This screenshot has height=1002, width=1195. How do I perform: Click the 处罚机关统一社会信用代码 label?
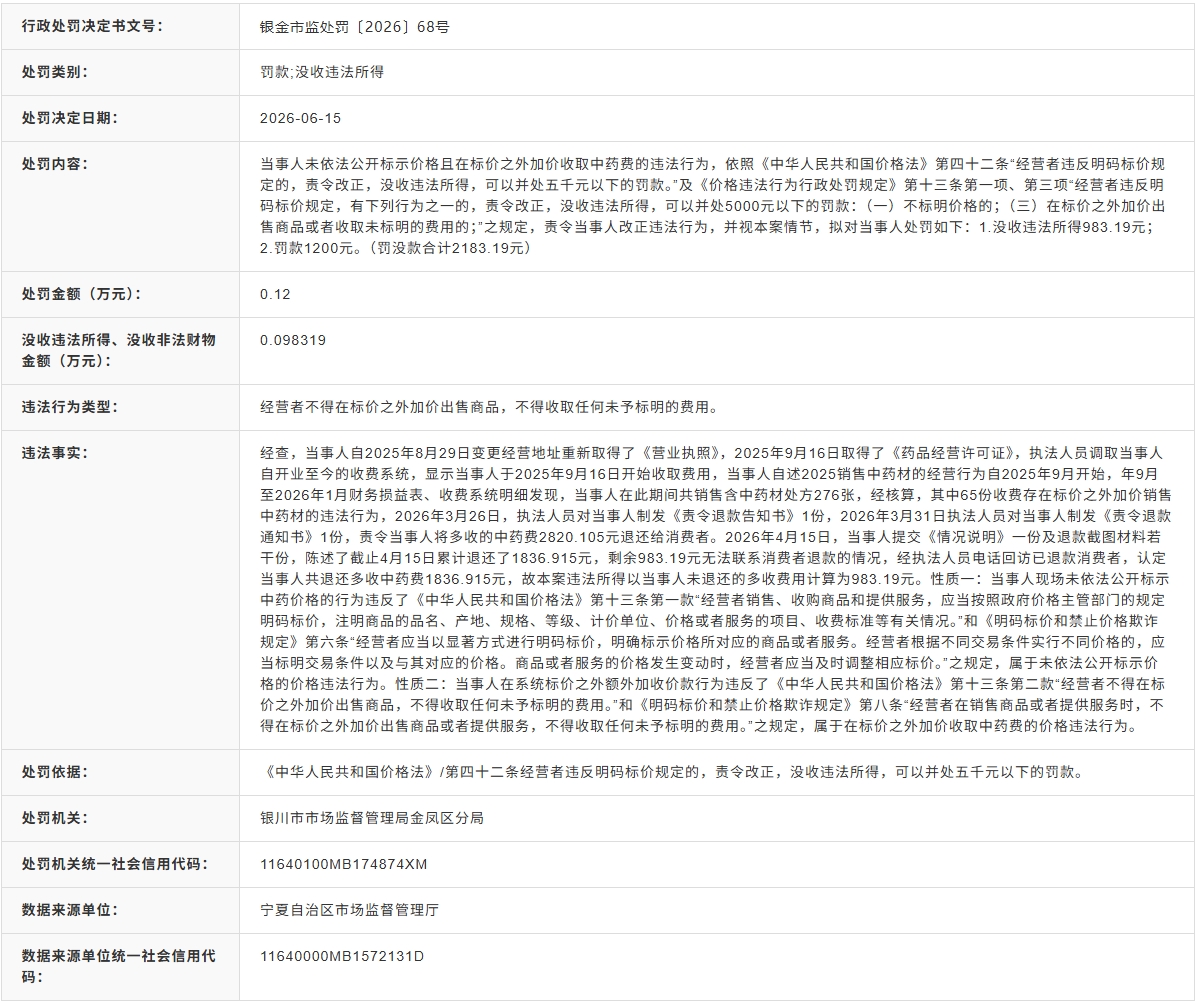(115, 863)
